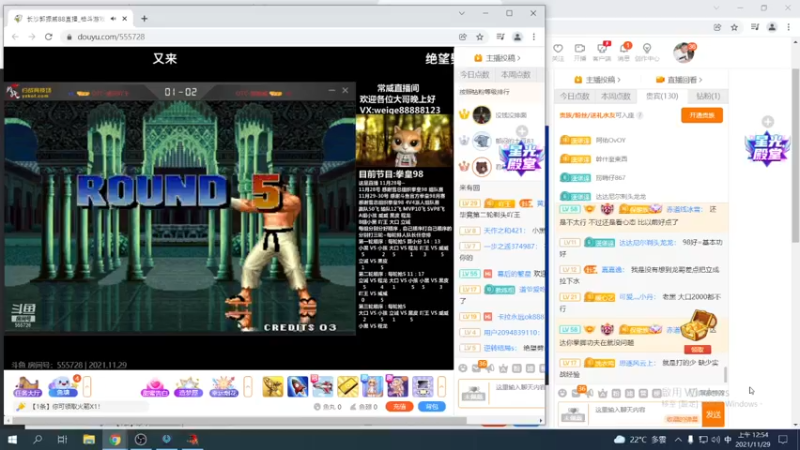
Task: Click the orange 充值 recharge button
Action: tap(399, 407)
